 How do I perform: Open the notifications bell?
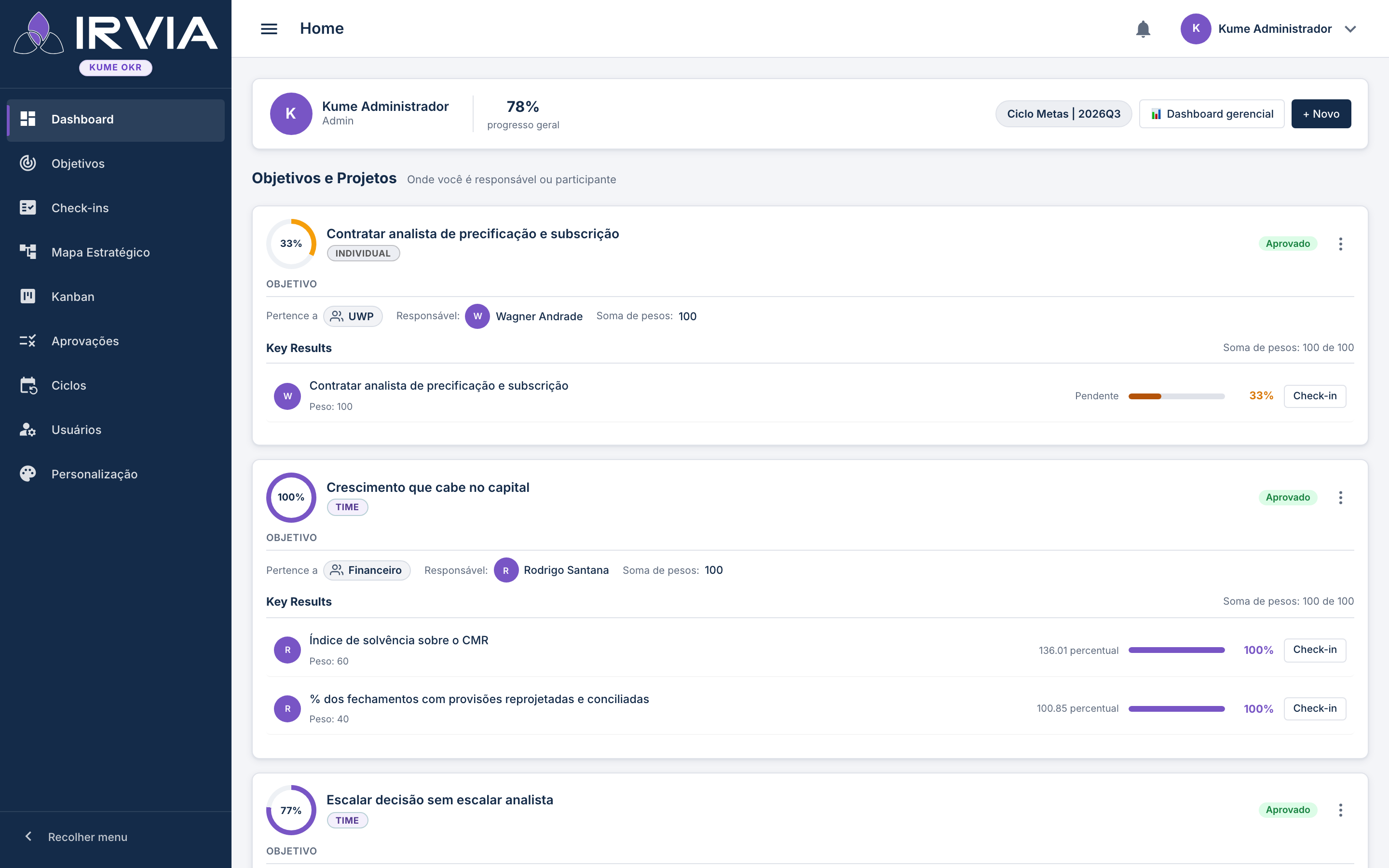point(1143,29)
